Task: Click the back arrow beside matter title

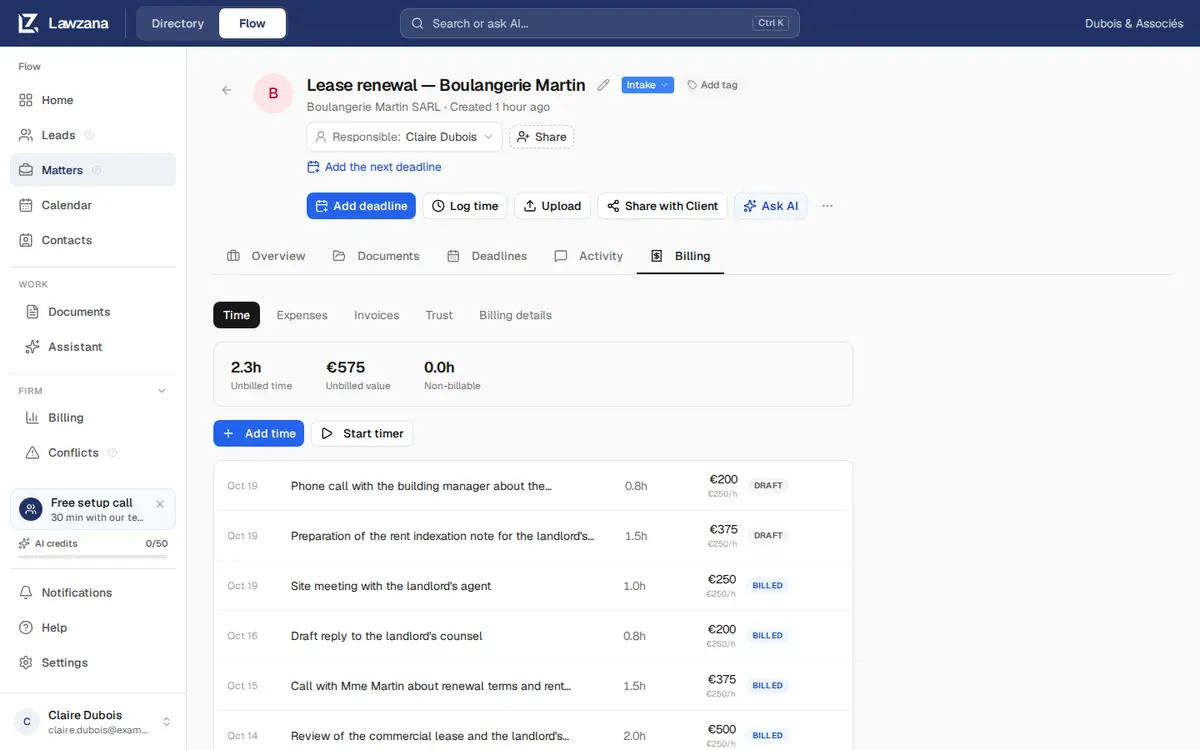Action: [x=226, y=90]
